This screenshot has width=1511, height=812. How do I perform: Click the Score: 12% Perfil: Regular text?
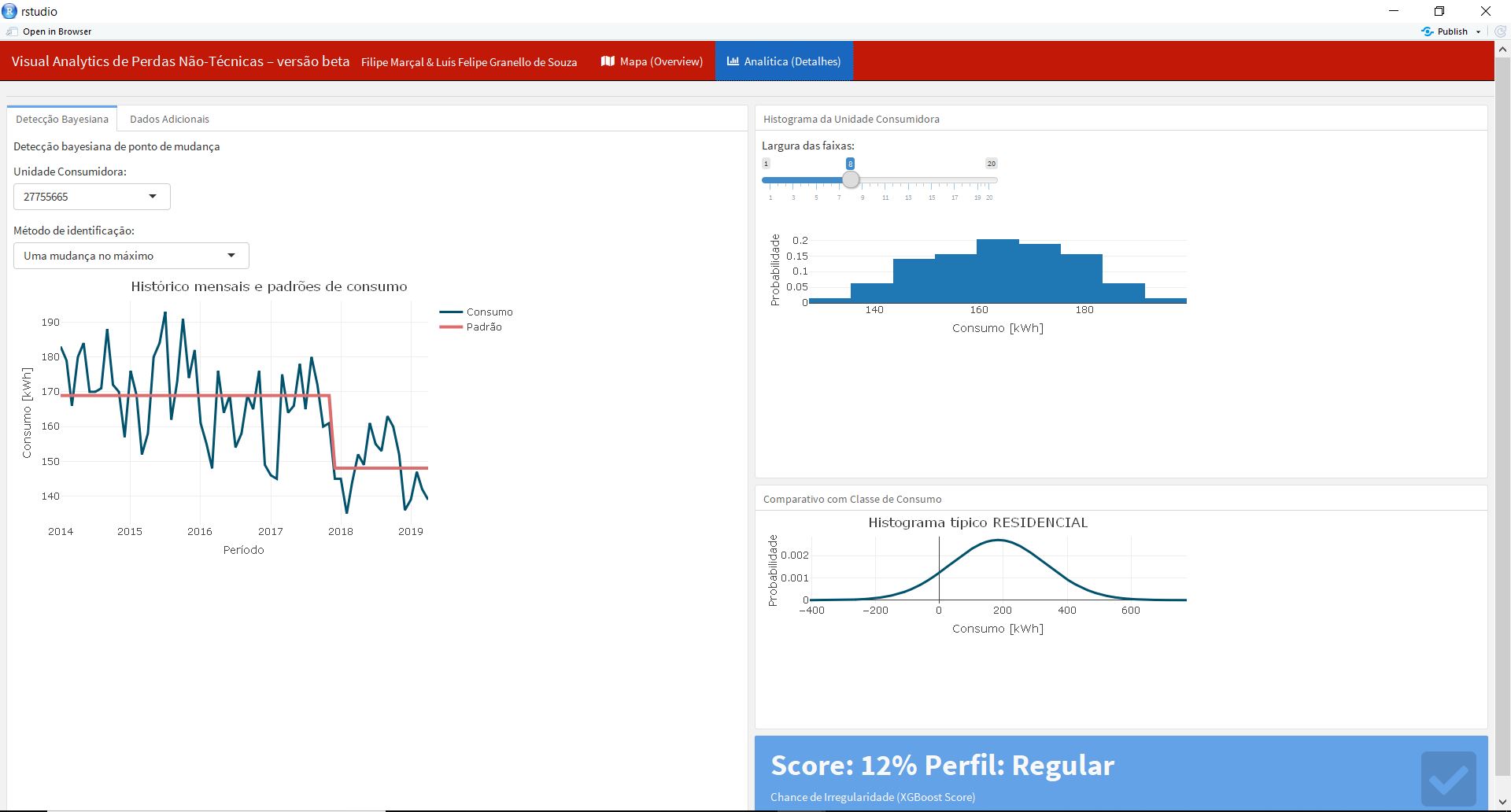942,766
